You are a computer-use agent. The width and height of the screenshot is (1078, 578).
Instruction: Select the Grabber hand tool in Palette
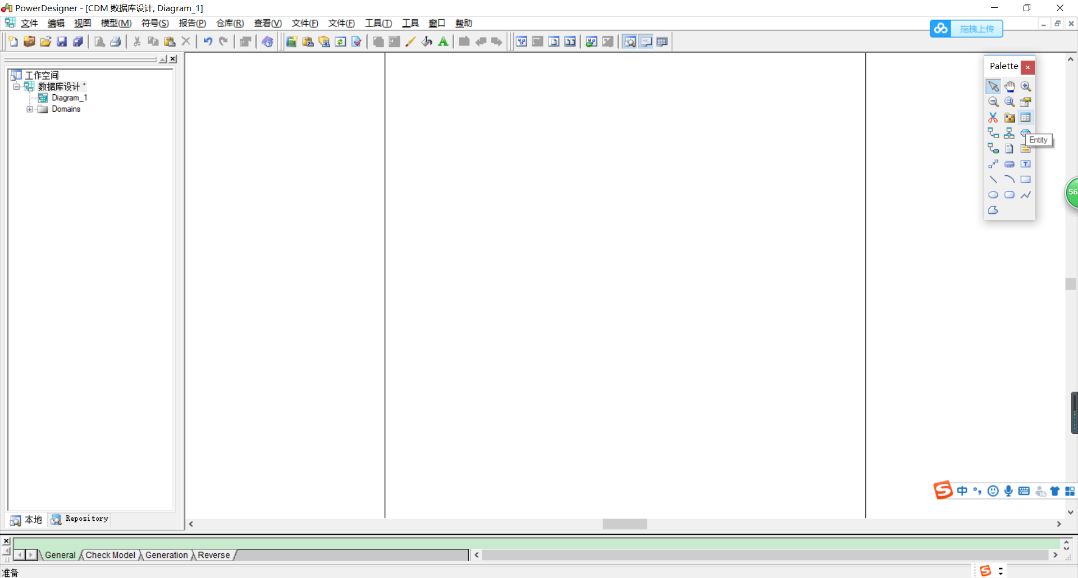point(1009,87)
